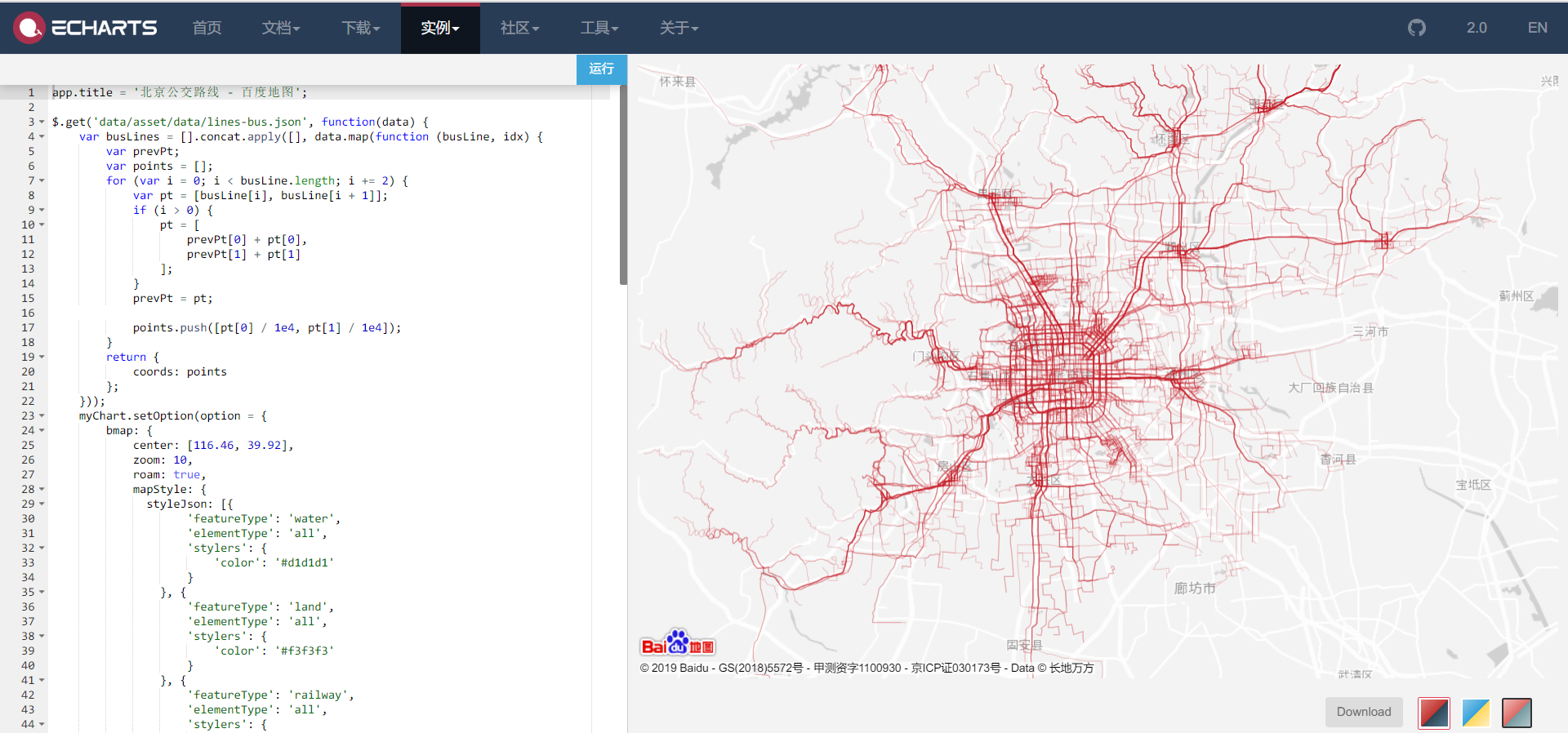Click the 三河市 label on the map
This screenshot has height=733, width=1568.
click(x=1370, y=331)
